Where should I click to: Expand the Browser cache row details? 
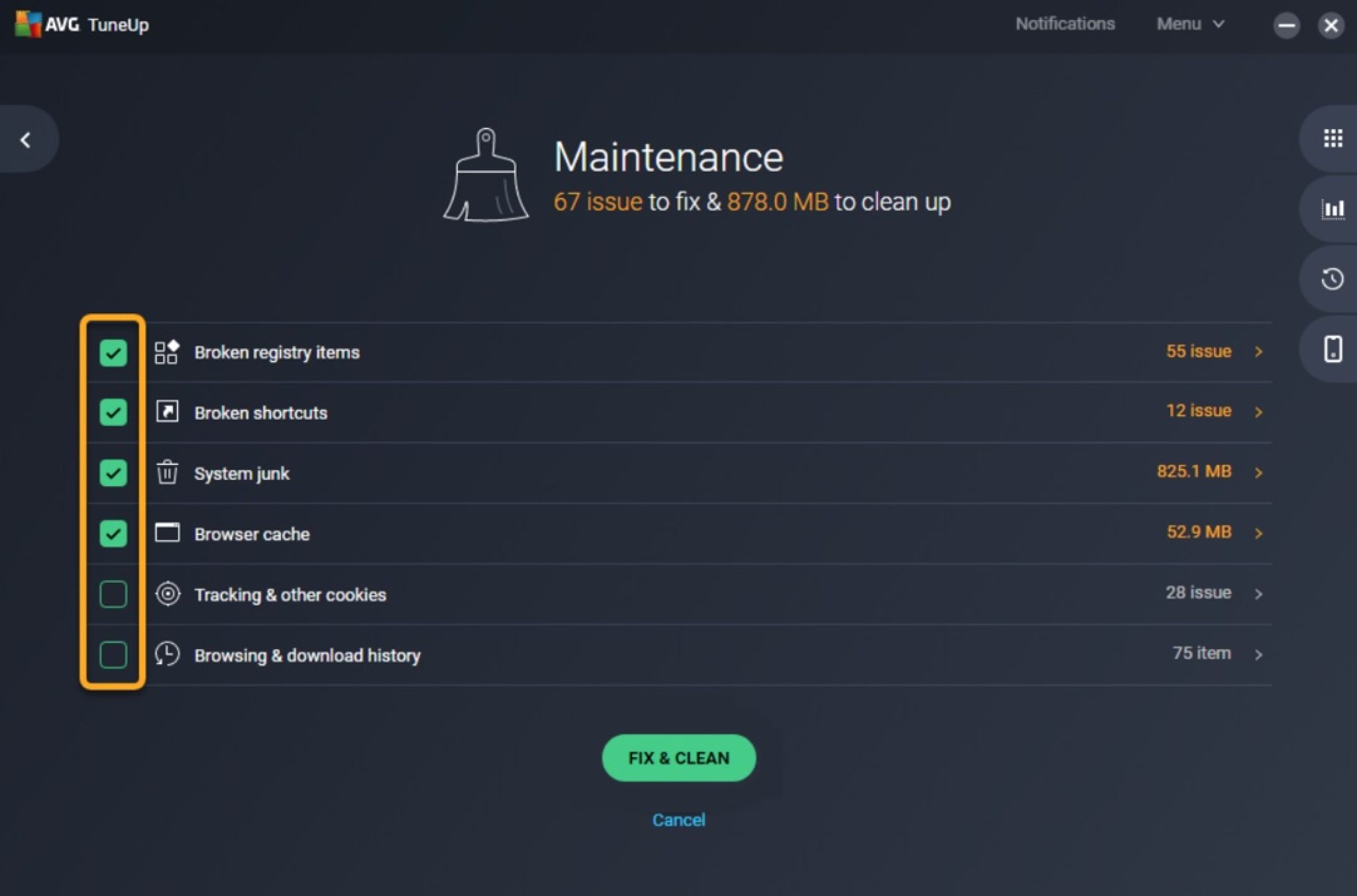point(1259,533)
